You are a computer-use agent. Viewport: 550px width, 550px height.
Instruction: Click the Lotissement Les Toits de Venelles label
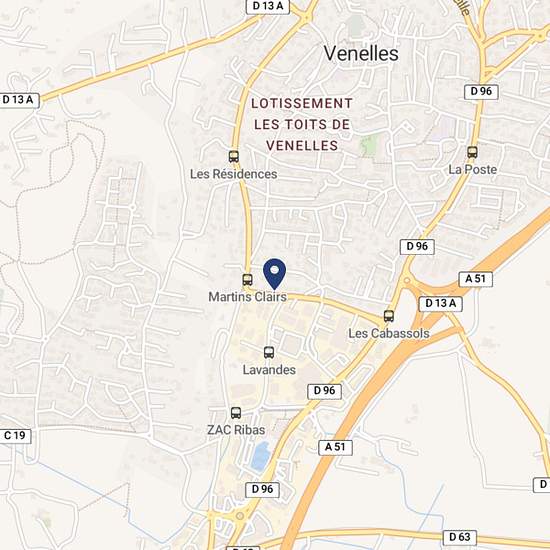[302, 124]
